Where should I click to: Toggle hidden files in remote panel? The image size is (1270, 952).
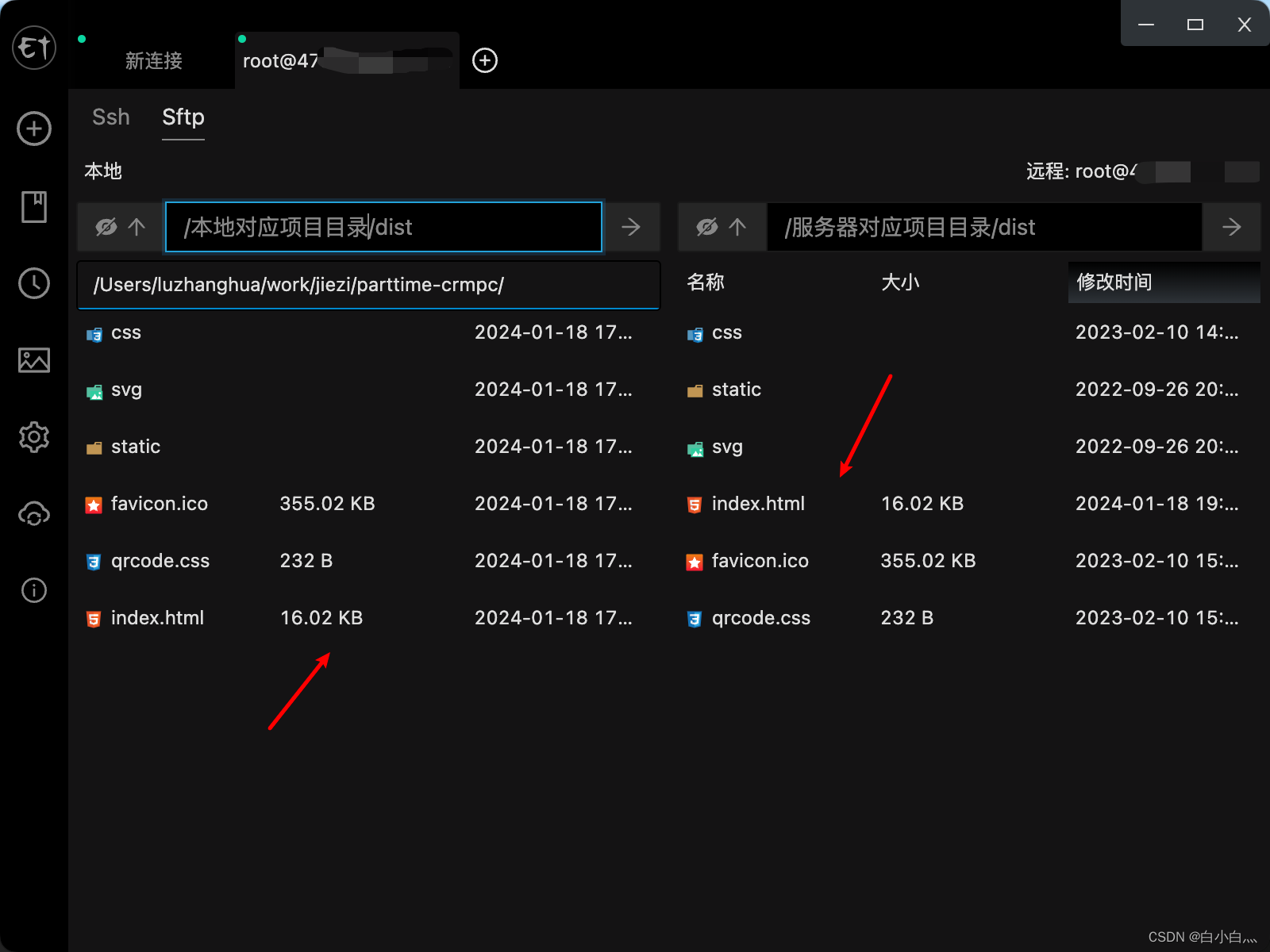(707, 227)
